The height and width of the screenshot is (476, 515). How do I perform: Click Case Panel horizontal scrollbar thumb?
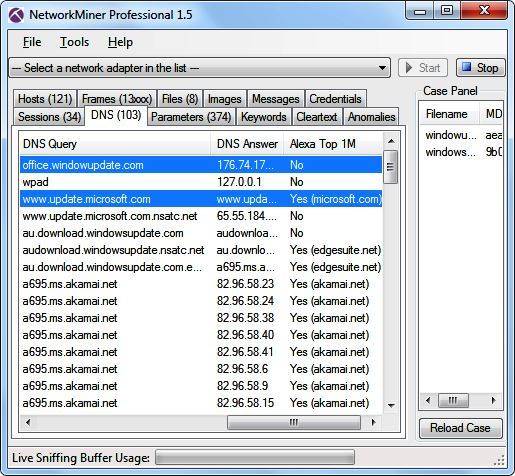(453, 400)
